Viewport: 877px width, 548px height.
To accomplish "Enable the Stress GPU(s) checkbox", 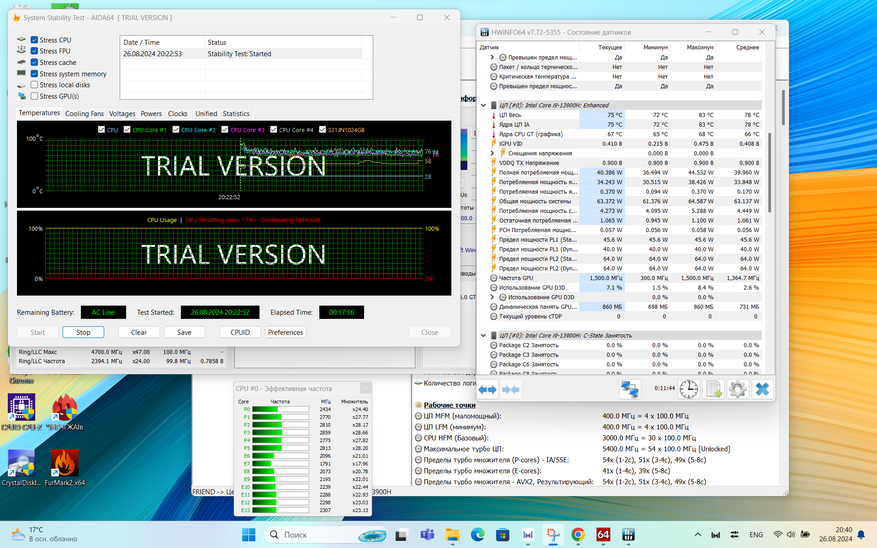I will click(35, 97).
